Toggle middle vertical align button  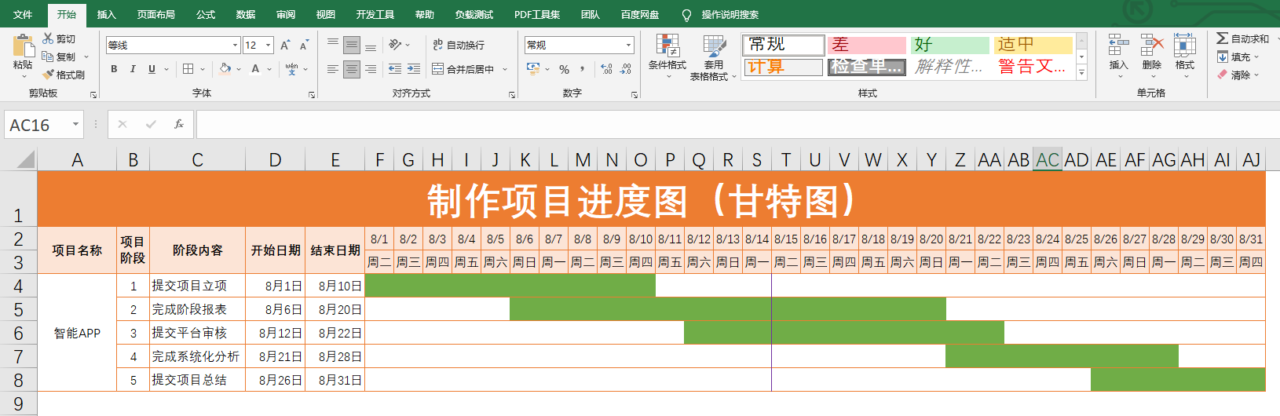tap(351, 45)
